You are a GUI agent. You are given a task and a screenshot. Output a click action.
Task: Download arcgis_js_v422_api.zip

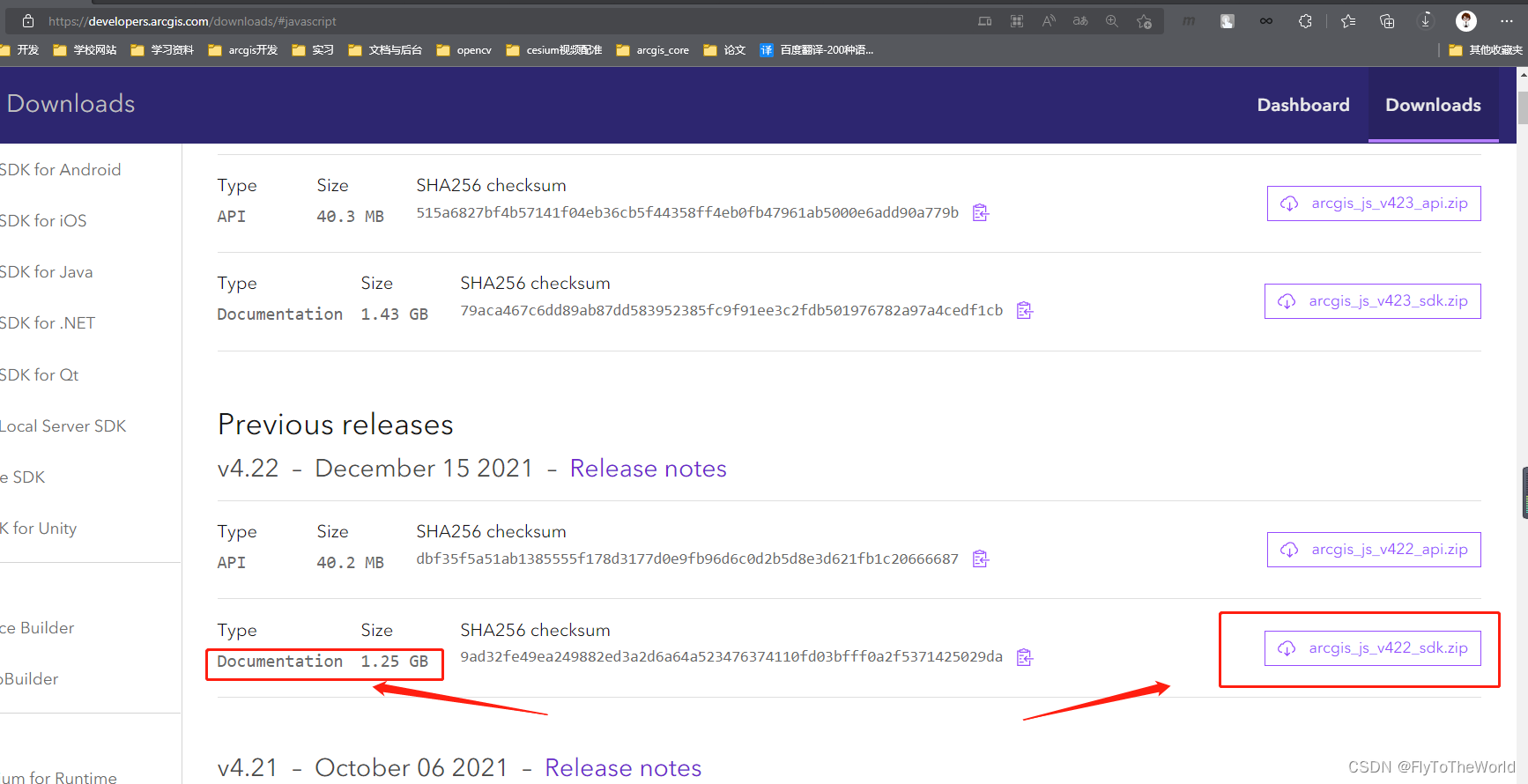pyautogui.click(x=1374, y=550)
